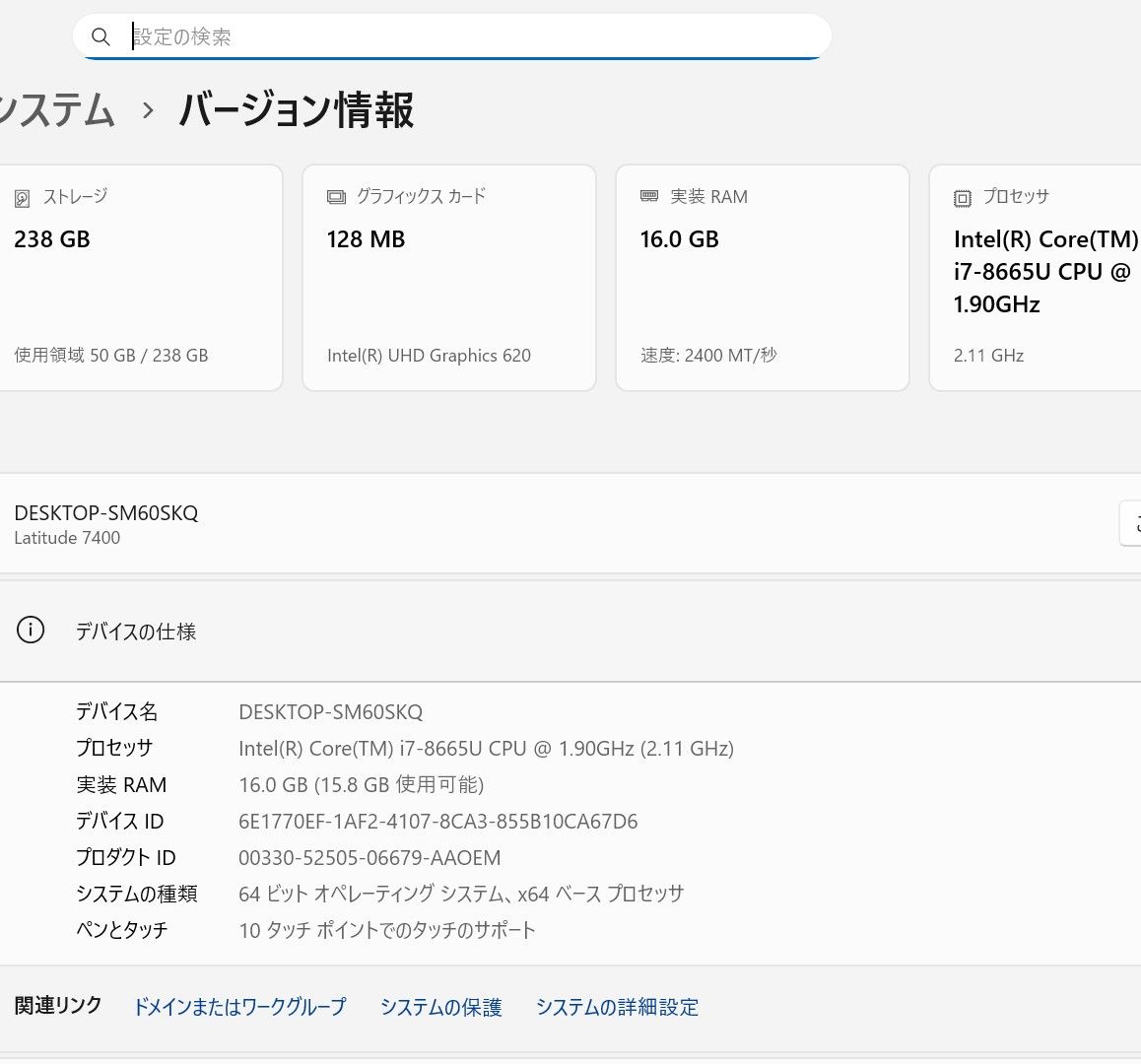Open the 実装 RAM 16.0 GB card
Screen dimensions: 1141x1064
(762, 278)
